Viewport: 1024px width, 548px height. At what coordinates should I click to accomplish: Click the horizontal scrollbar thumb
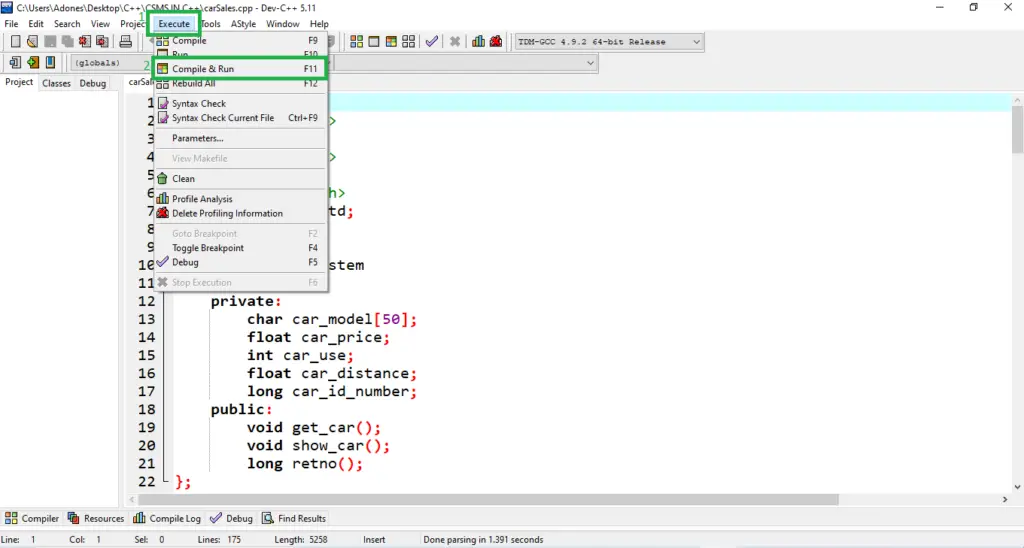(488, 500)
